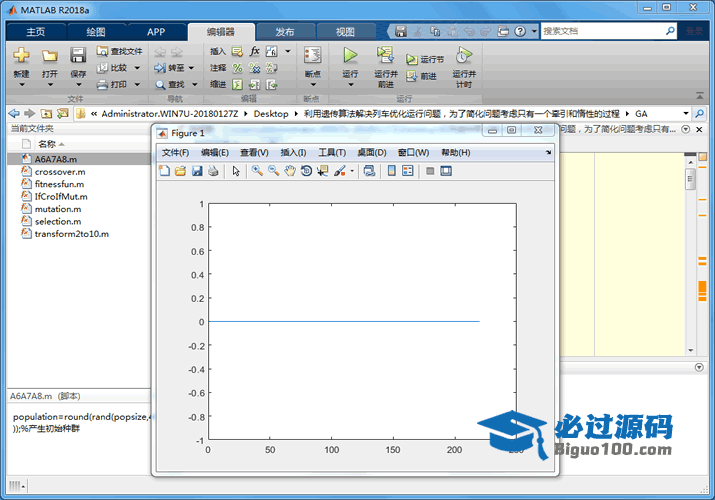Open dropdown arrow under Breakpoints (断点)
The width and height of the screenshot is (715, 500).
point(313,85)
